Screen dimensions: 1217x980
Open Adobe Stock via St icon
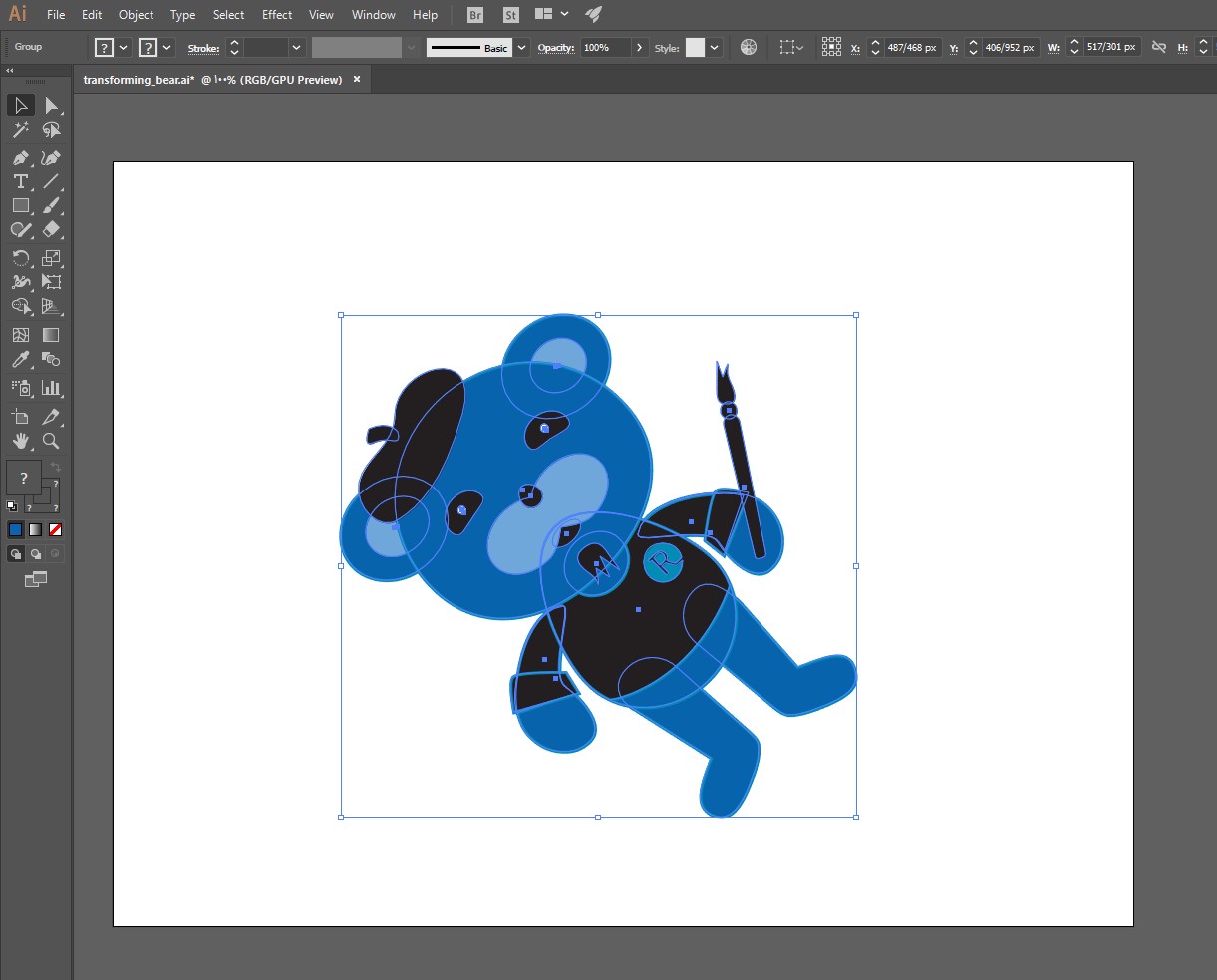(x=510, y=15)
